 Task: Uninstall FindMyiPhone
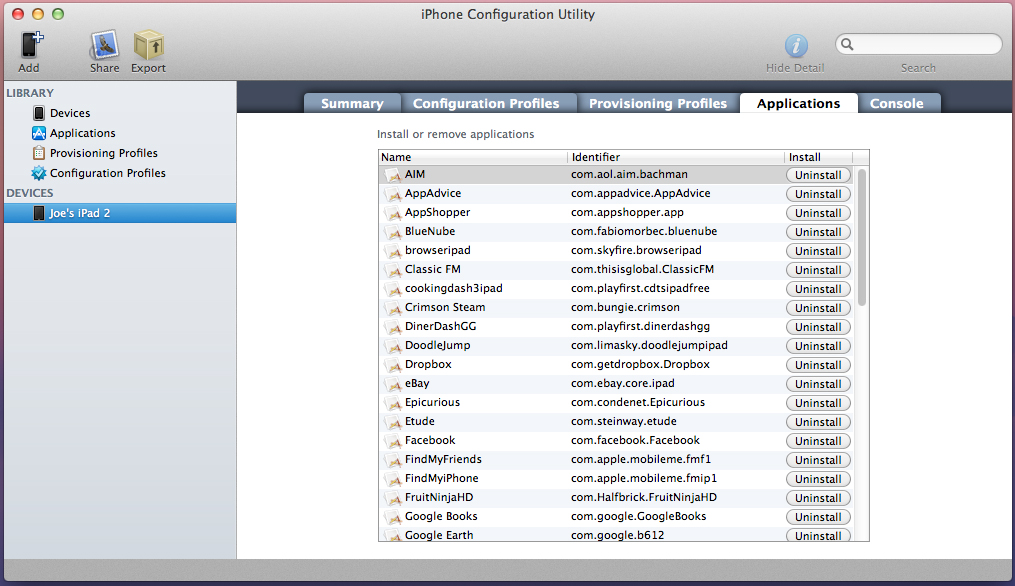818,479
